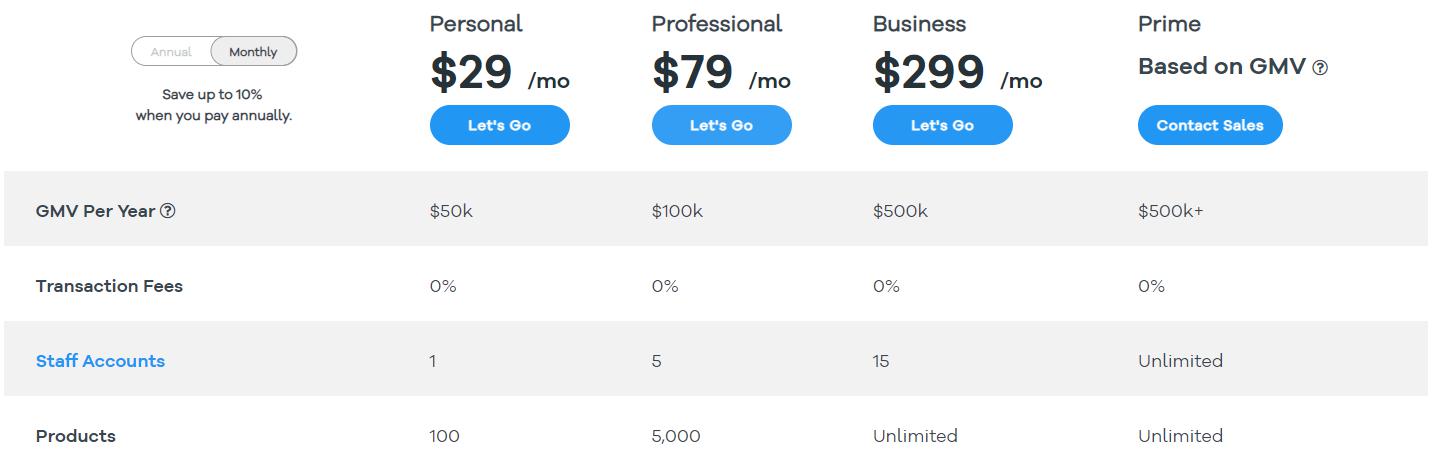Select Monthly billing option
The width and height of the screenshot is (1433, 467).
pos(253,52)
